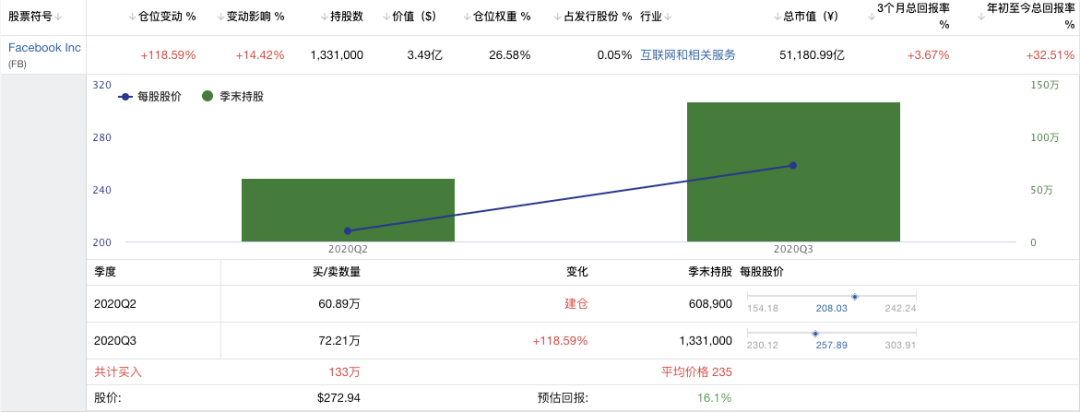Sort by 年初至今总回报率 % column header
The height and width of the screenshot is (412, 1080).
point(1026,17)
